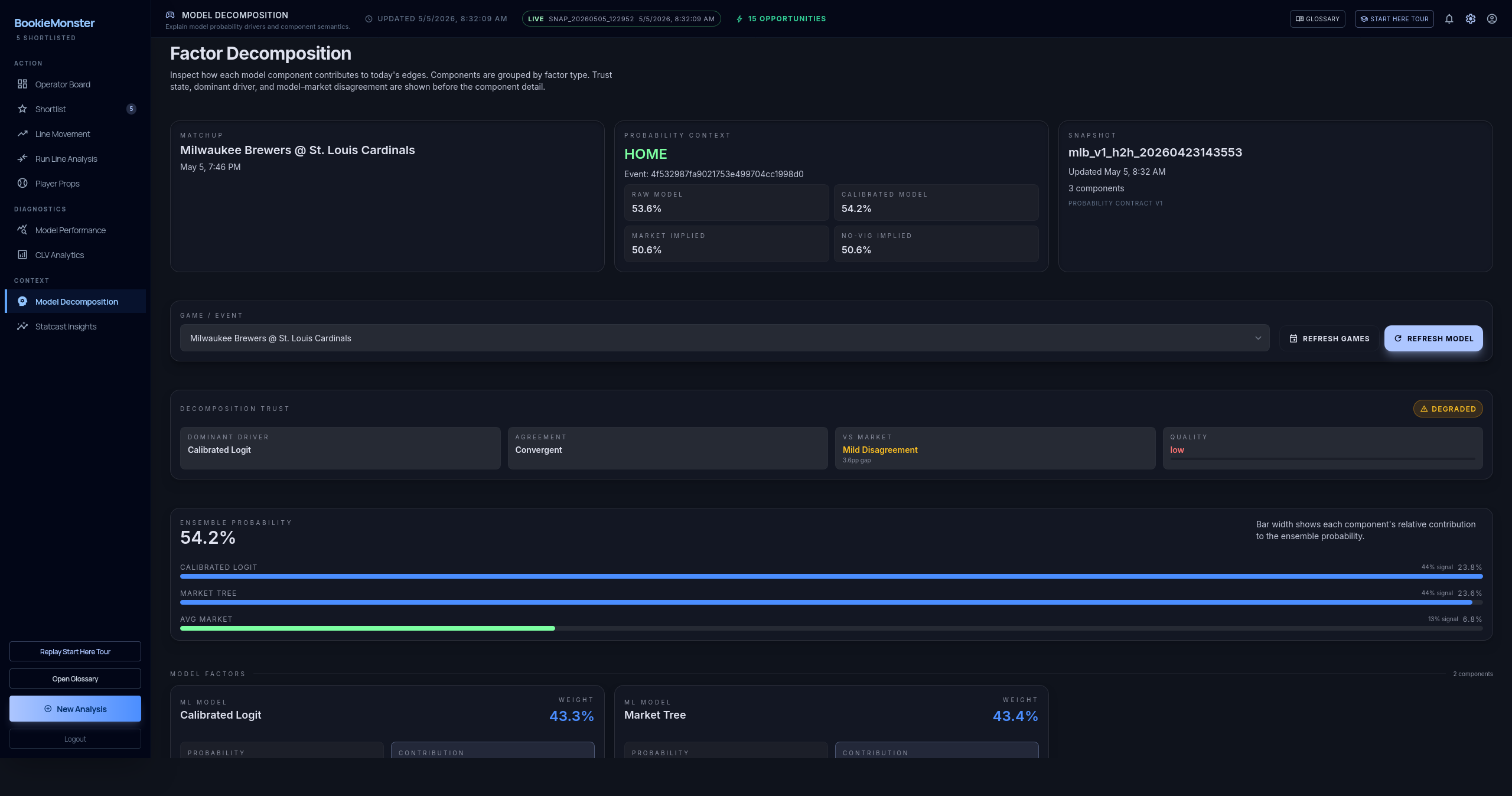Click the Raw Model 53.6% tile
Screen dimensions: 1512x796
click(x=726, y=203)
